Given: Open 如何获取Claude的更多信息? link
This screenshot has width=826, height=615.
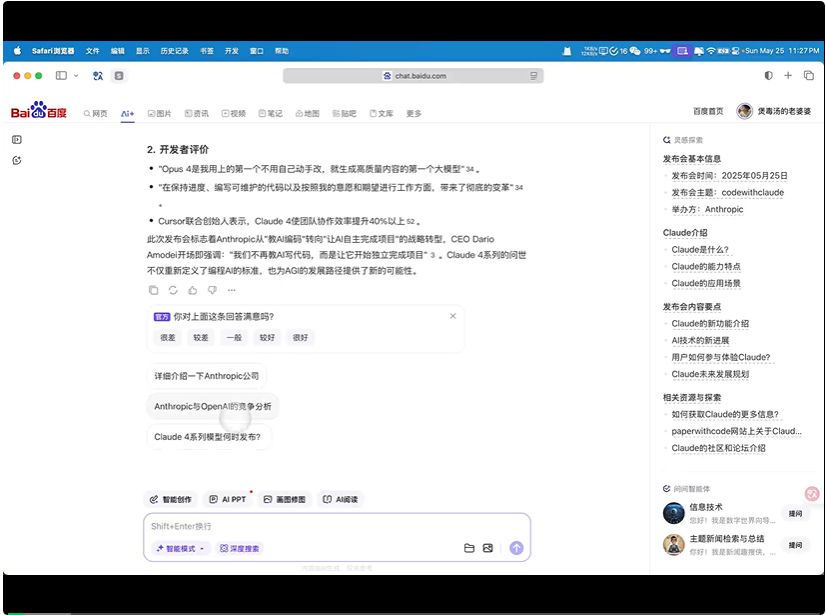Looking at the screenshot, I should tap(725, 414).
